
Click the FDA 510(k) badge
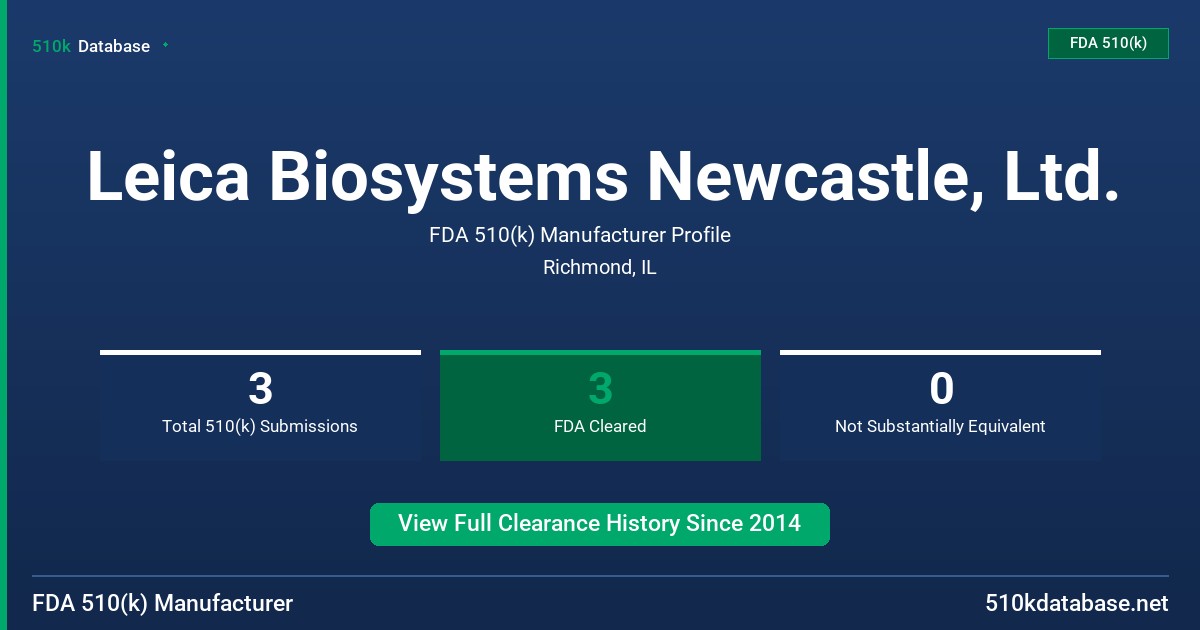tap(1108, 43)
